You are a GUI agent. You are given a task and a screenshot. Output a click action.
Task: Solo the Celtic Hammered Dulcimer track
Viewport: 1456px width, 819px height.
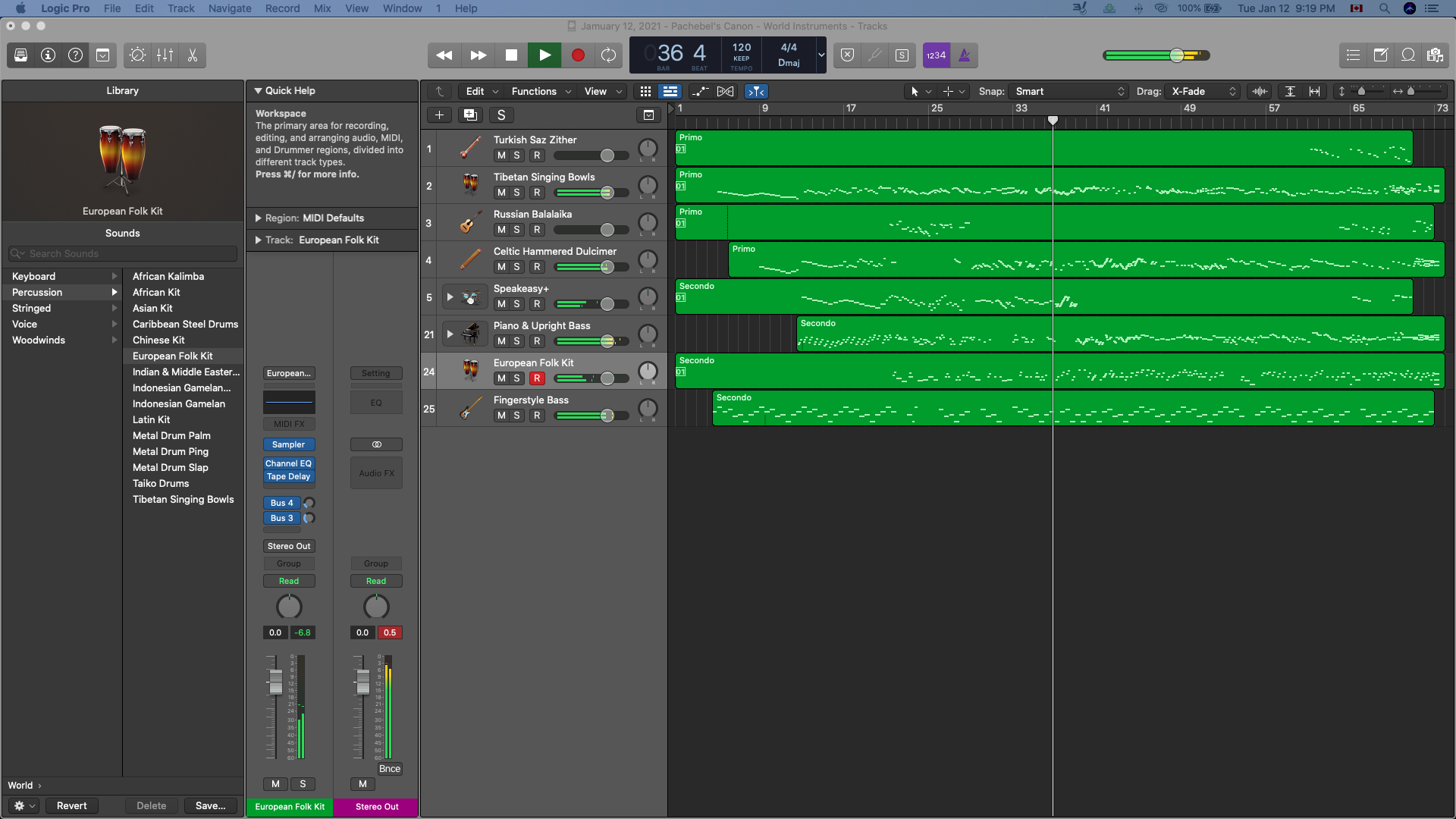[517, 267]
